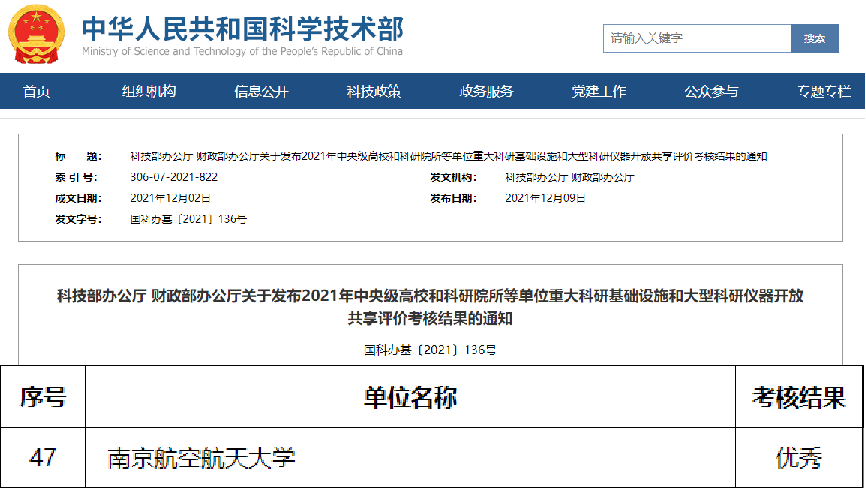Viewport: 866px width, 489px height.
Task: Click the national emblem logo
Action: (36, 34)
